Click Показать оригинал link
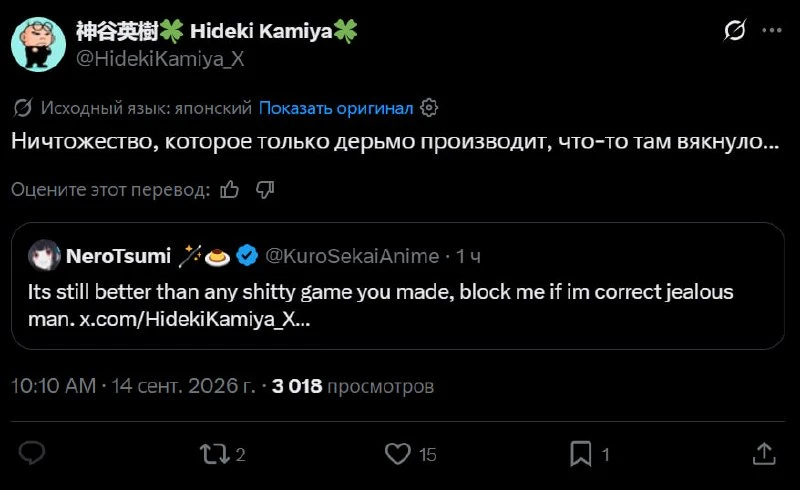Viewport: 800px width, 490px height. [336, 108]
